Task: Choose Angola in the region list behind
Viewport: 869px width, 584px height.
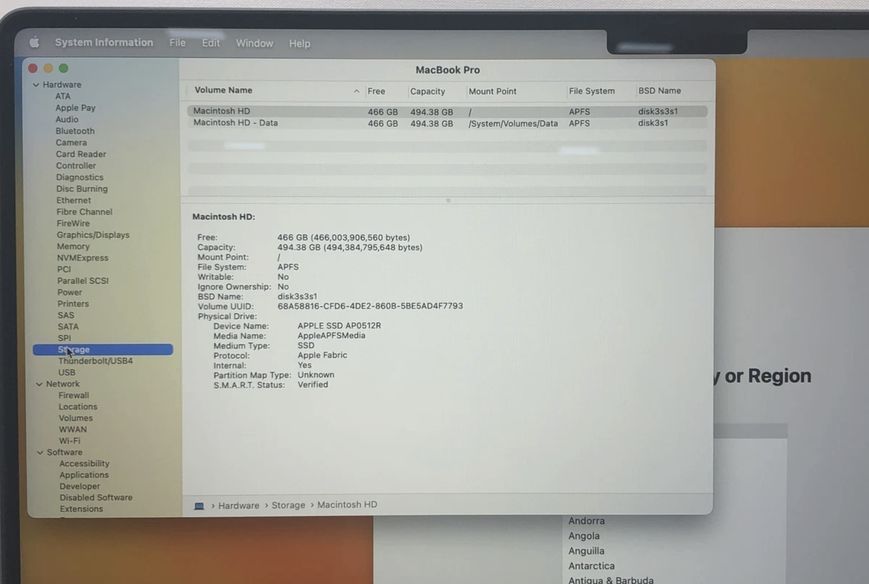Action: (584, 536)
